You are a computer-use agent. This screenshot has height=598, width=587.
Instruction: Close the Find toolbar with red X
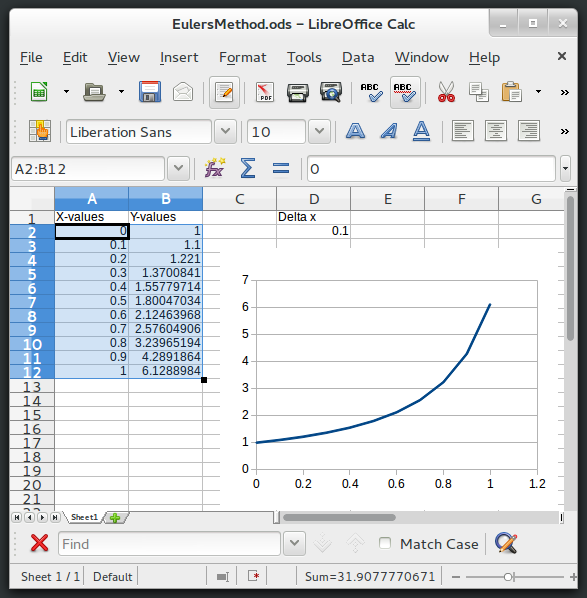39,543
